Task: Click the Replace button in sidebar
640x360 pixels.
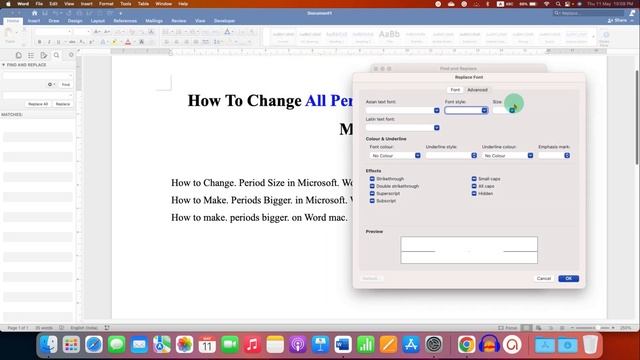Action: 63,104
